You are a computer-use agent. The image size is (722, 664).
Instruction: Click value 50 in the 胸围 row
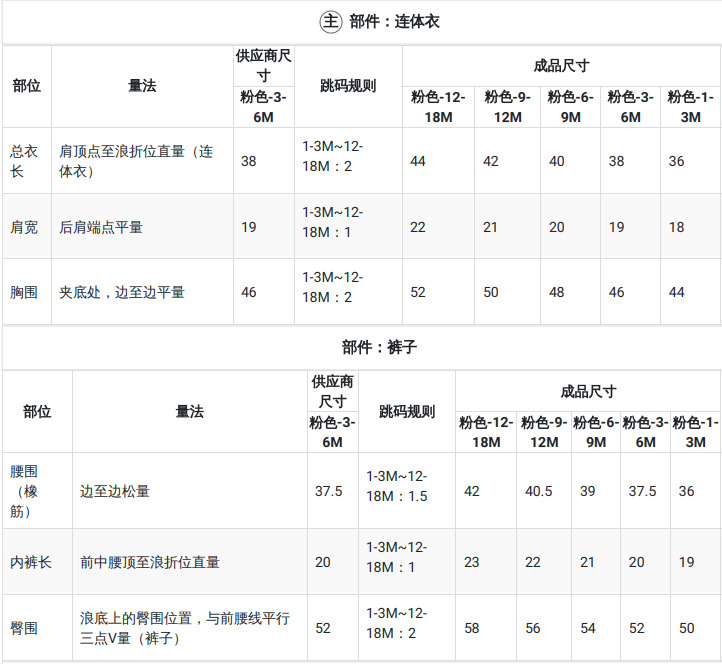pyautogui.click(x=491, y=292)
